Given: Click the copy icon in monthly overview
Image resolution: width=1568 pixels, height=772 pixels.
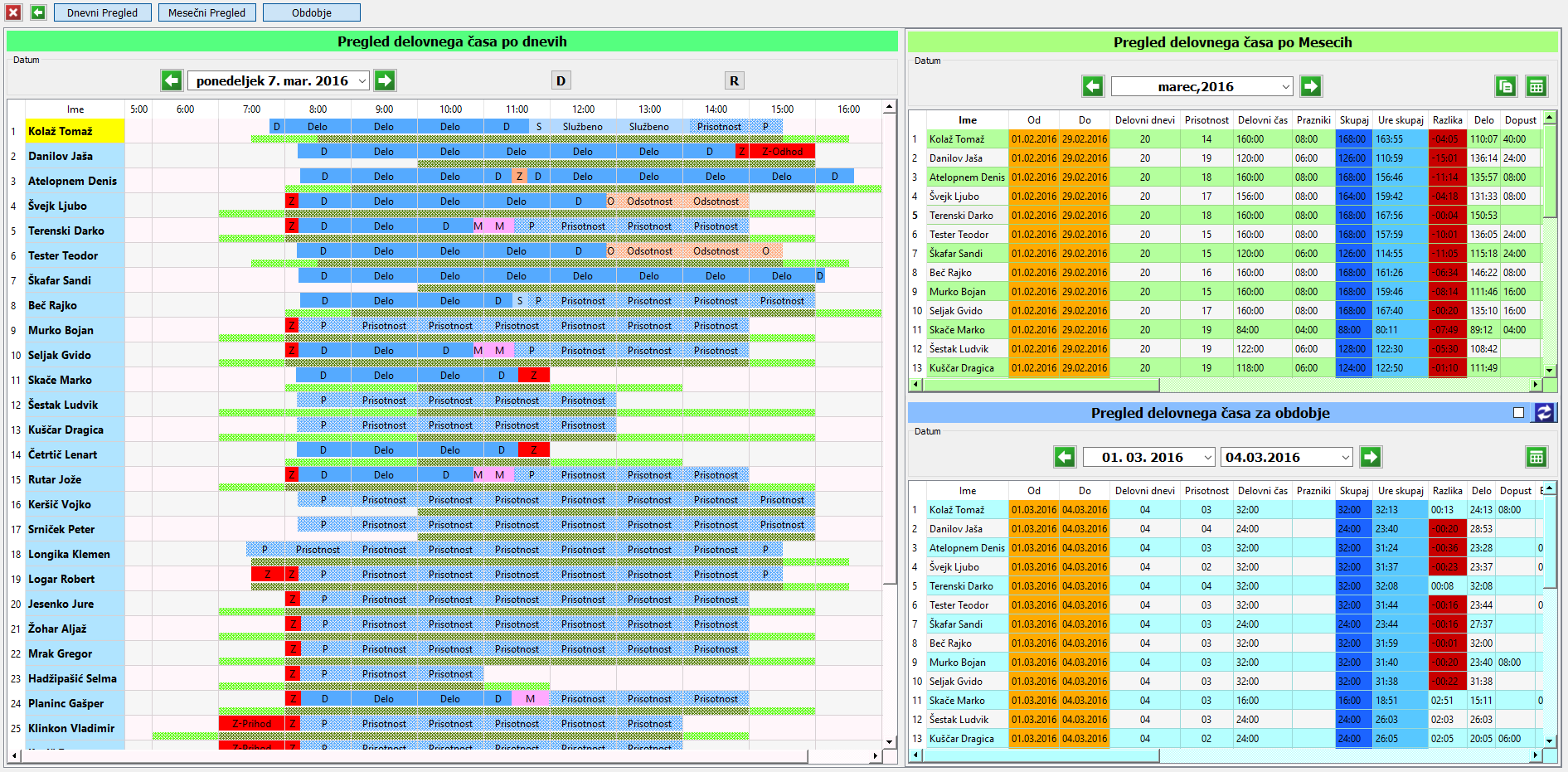Looking at the screenshot, I should coord(1506,86).
